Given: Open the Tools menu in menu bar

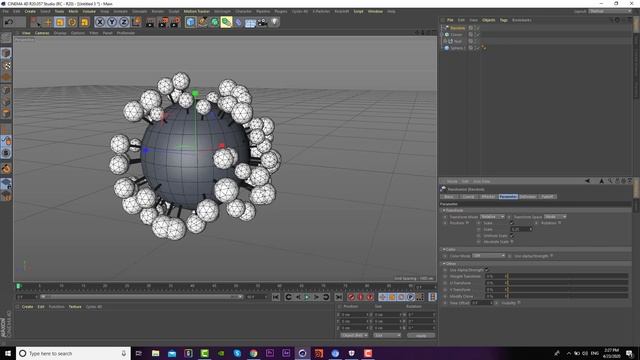Looking at the screenshot, I should tap(59, 11).
